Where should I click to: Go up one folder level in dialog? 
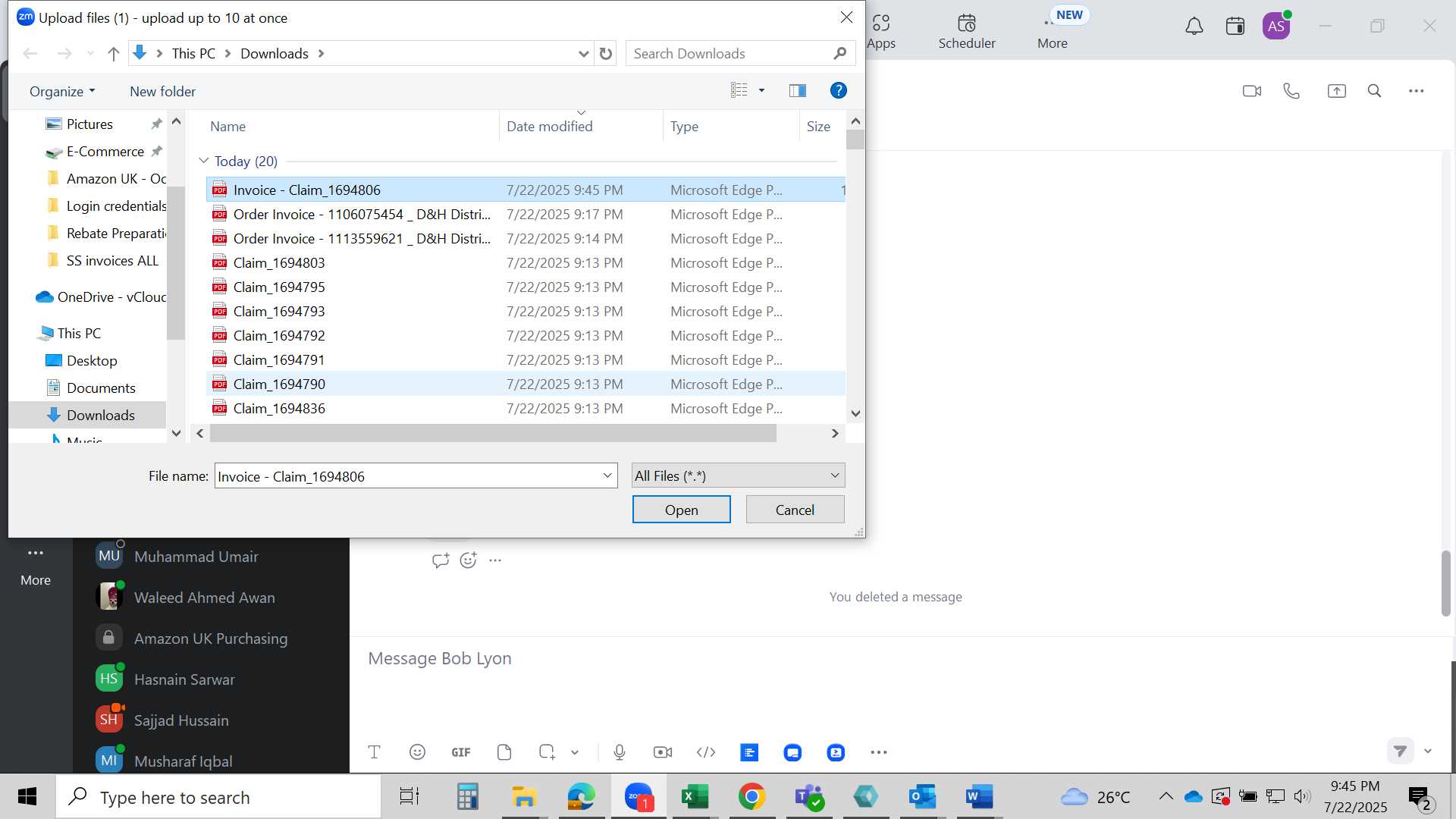tap(114, 54)
